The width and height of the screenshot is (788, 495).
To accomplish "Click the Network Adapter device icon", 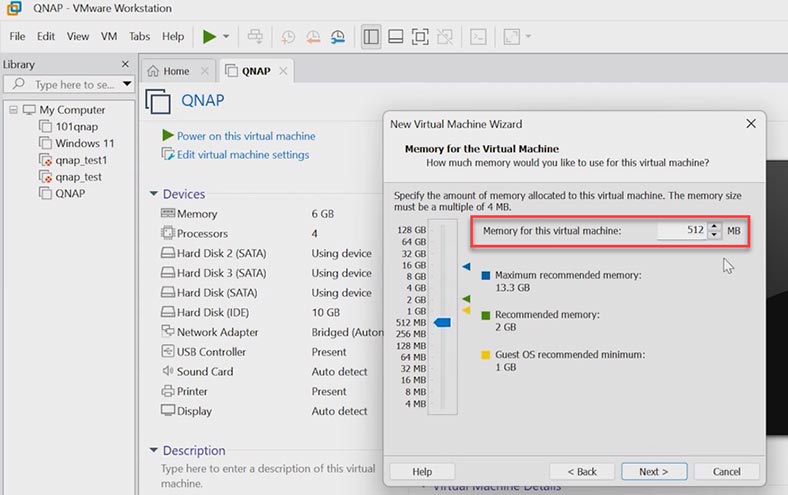I will pyautogui.click(x=167, y=331).
